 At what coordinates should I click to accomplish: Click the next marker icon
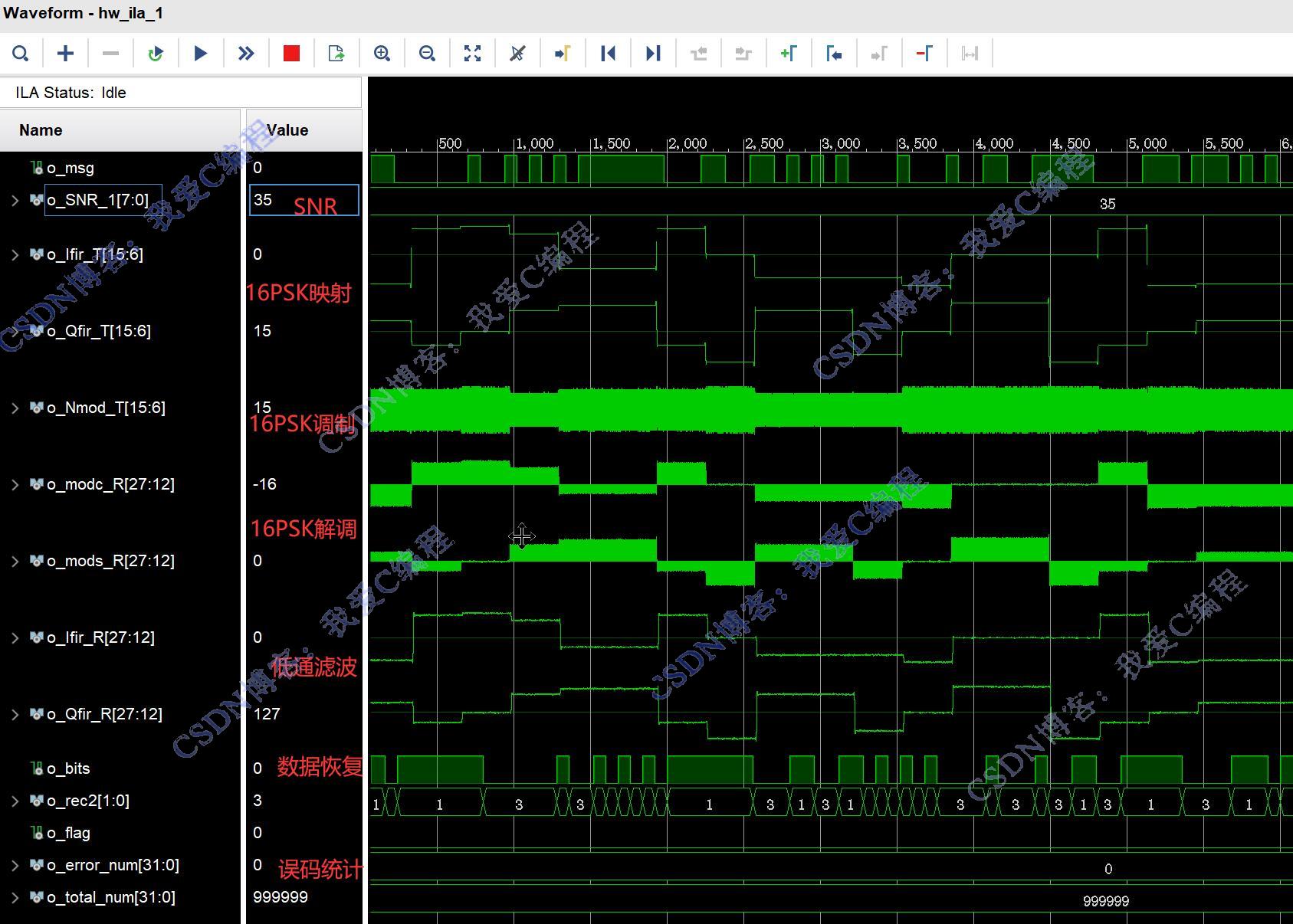pos(879,54)
